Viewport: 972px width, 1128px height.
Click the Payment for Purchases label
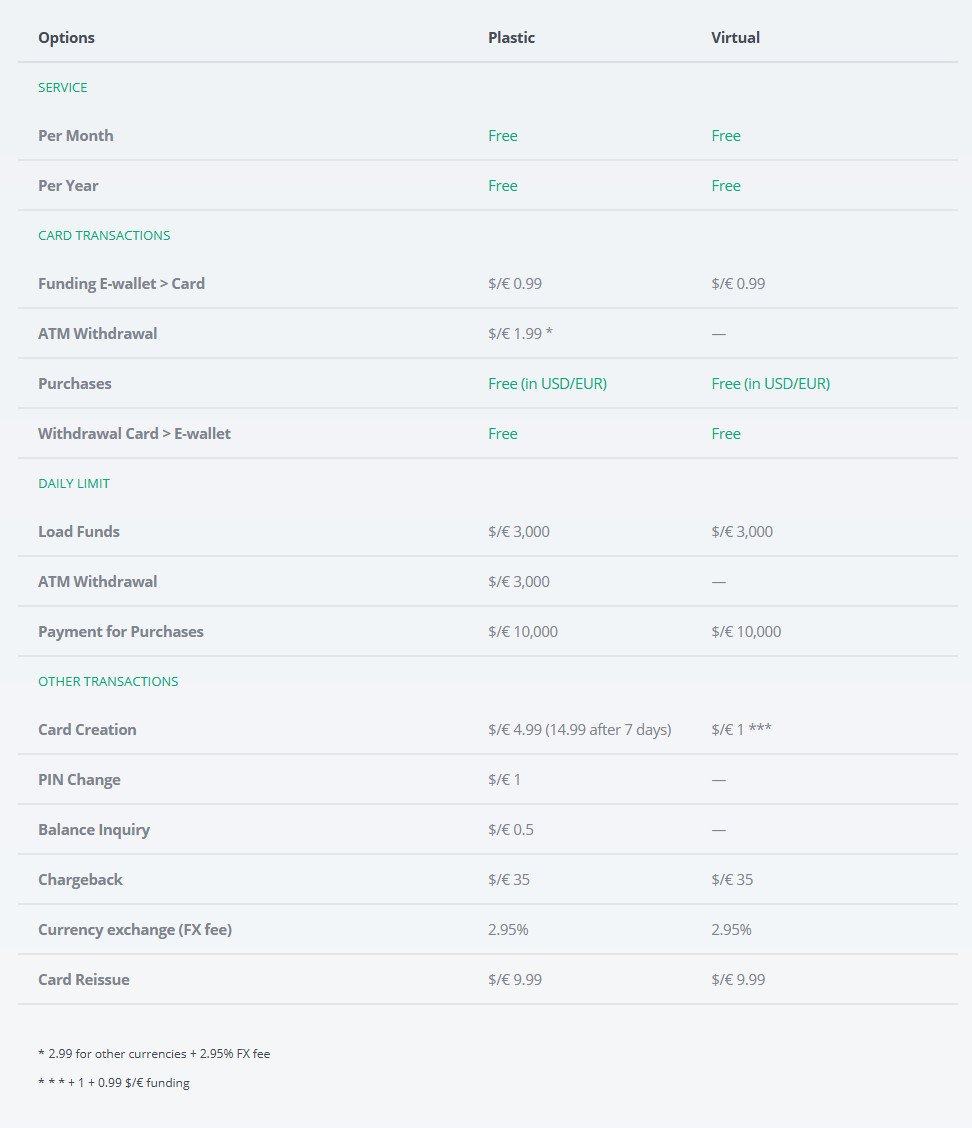click(x=120, y=632)
